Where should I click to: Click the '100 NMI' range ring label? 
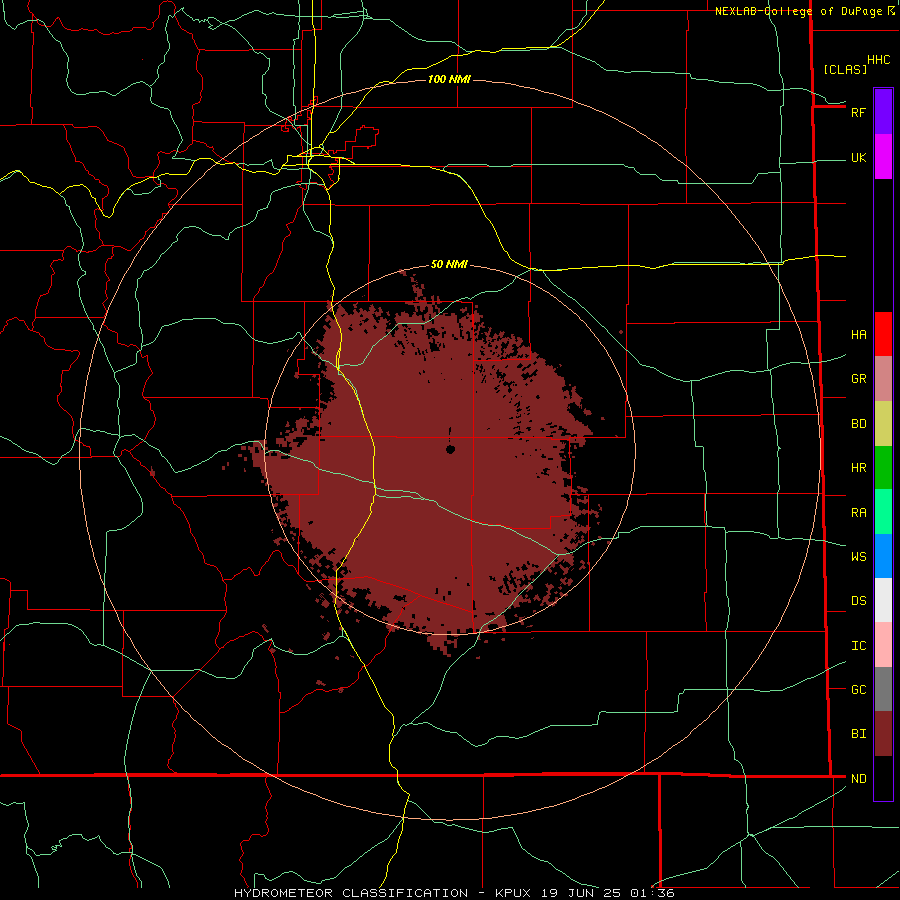coord(449,79)
